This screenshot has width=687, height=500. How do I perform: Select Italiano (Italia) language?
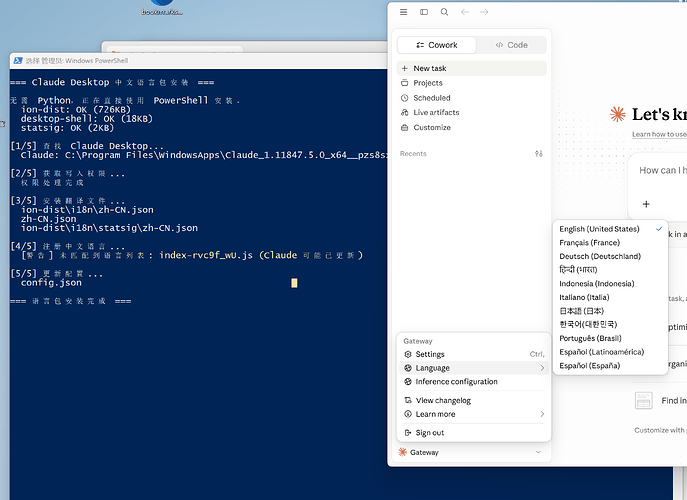(x=610, y=297)
